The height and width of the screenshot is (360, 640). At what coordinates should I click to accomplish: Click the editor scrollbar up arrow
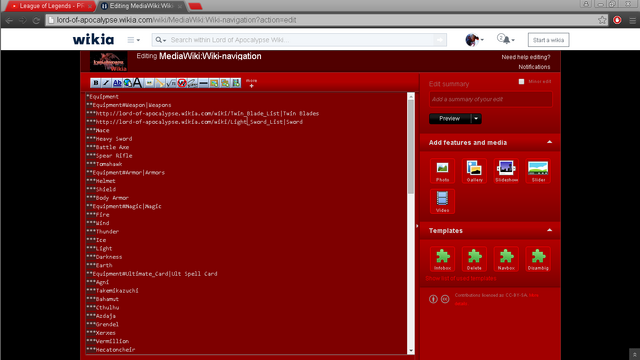(x=411, y=96)
